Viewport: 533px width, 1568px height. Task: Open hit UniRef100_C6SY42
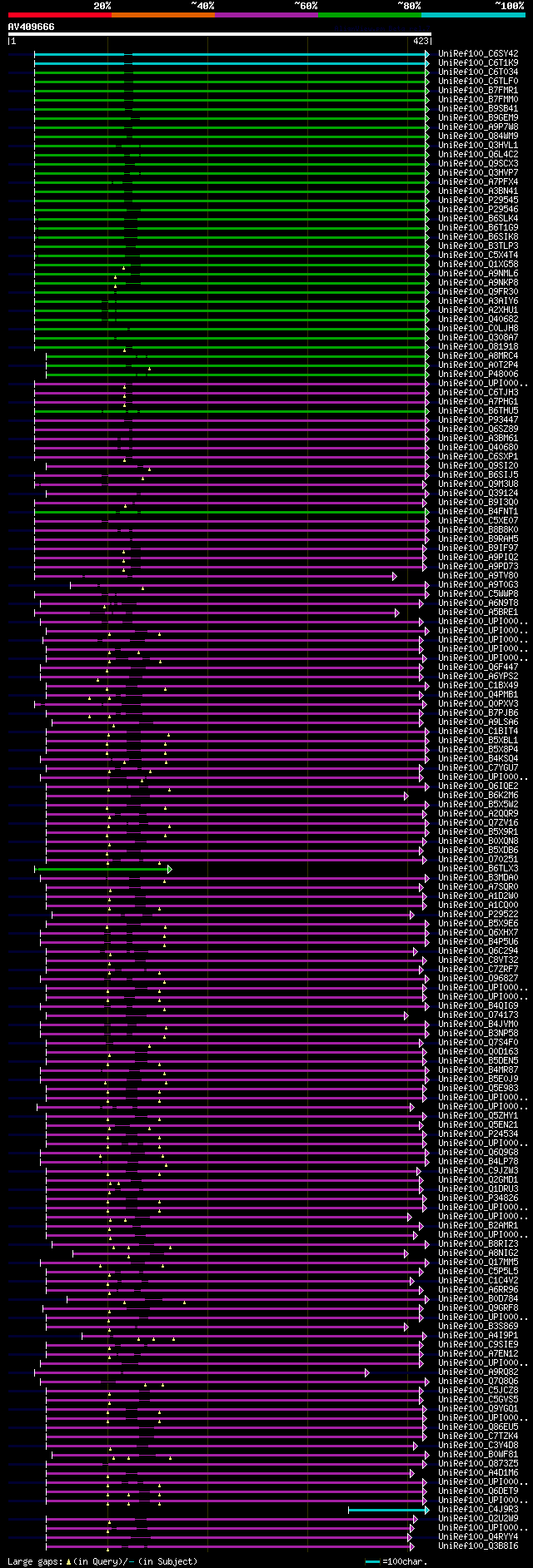pyautogui.click(x=478, y=53)
